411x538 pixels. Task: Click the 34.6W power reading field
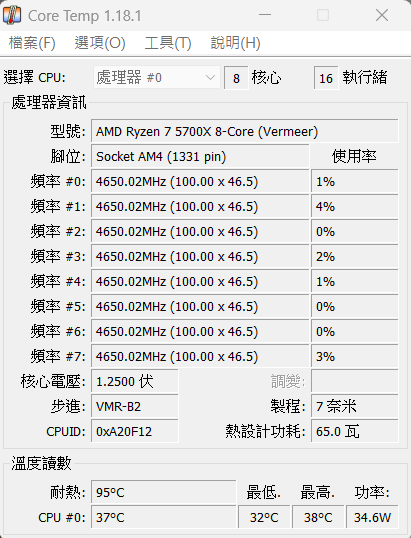pyautogui.click(x=372, y=517)
